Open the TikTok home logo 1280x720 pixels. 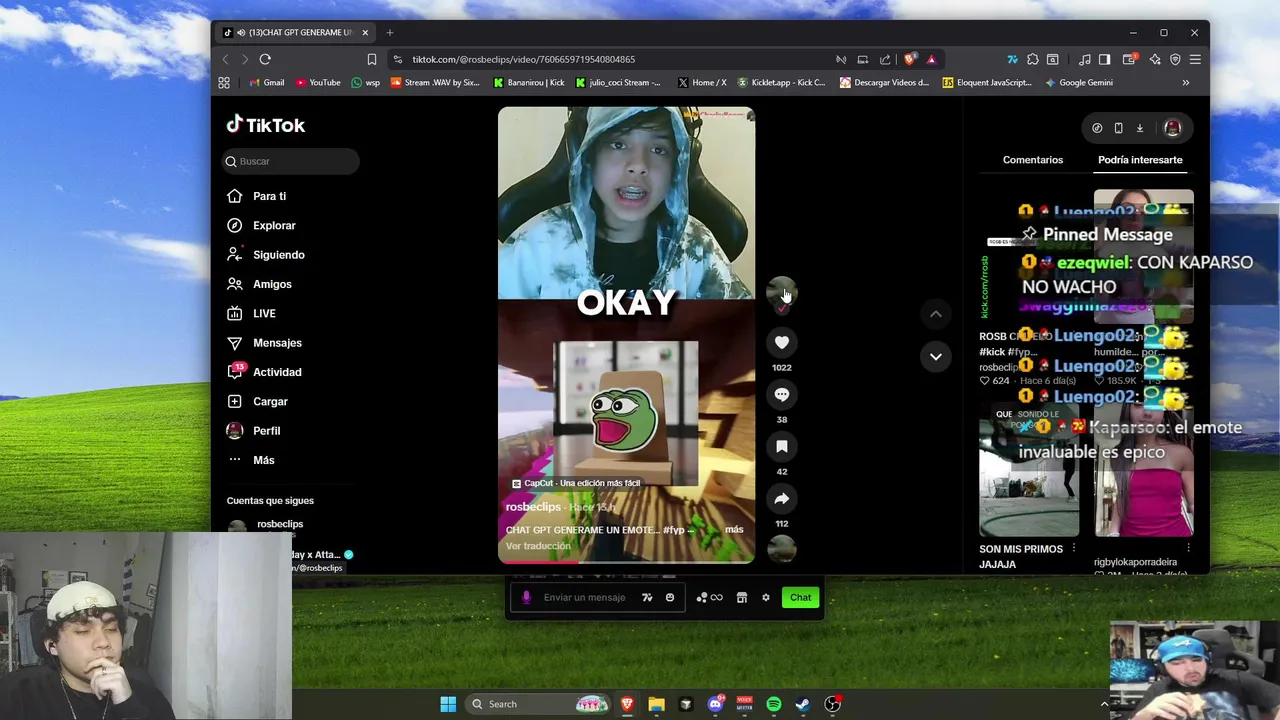tap(266, 125)
